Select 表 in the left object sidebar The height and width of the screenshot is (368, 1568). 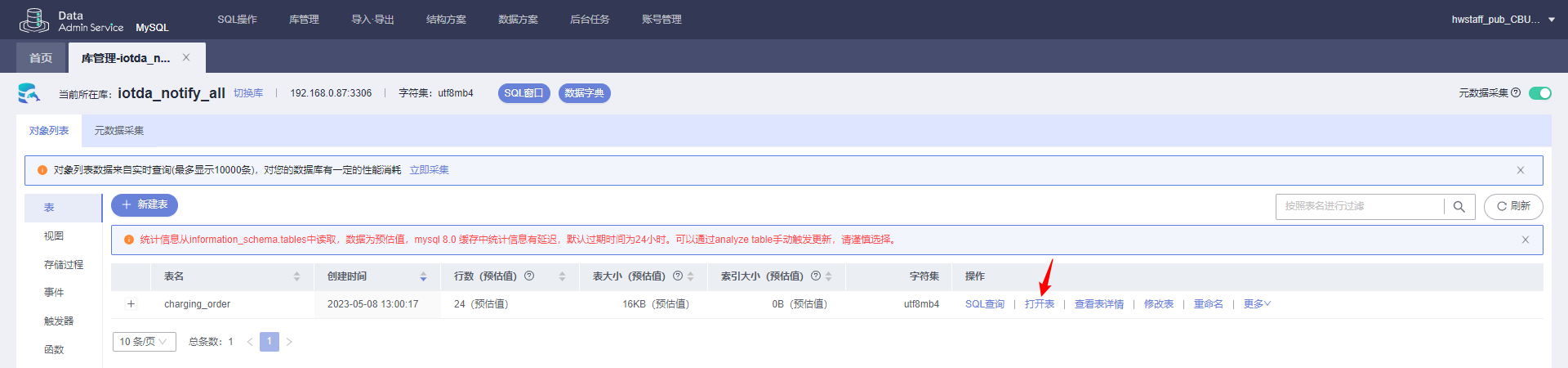tap(62, 208)
